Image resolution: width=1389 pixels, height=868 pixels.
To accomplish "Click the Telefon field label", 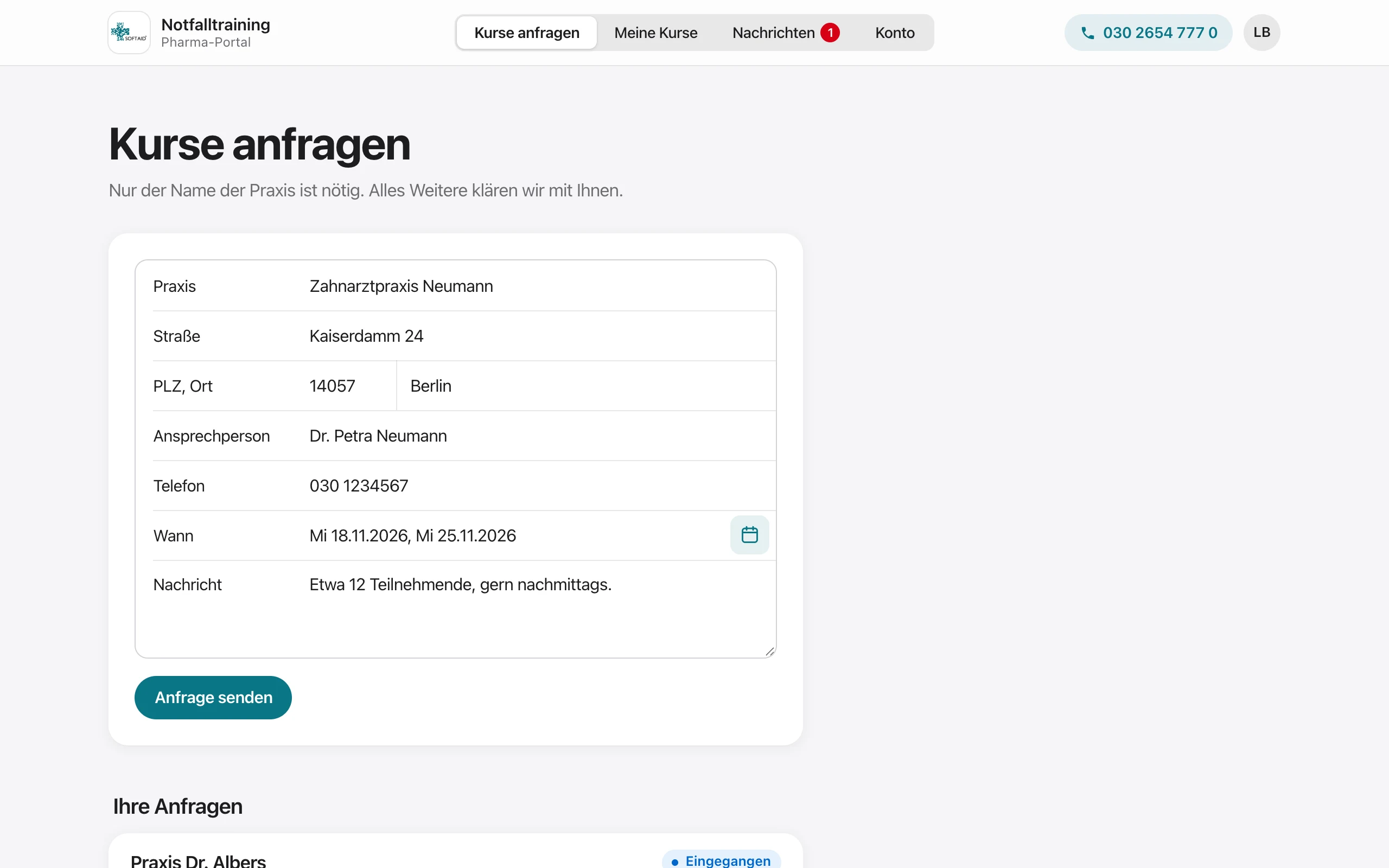I will 179,486.
